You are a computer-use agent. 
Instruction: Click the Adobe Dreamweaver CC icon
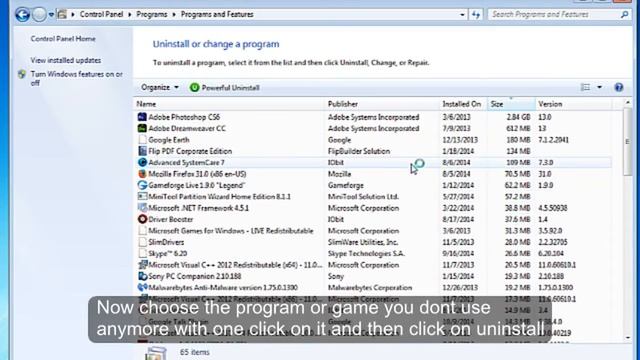pyautogui.click(x=142, y=128)
